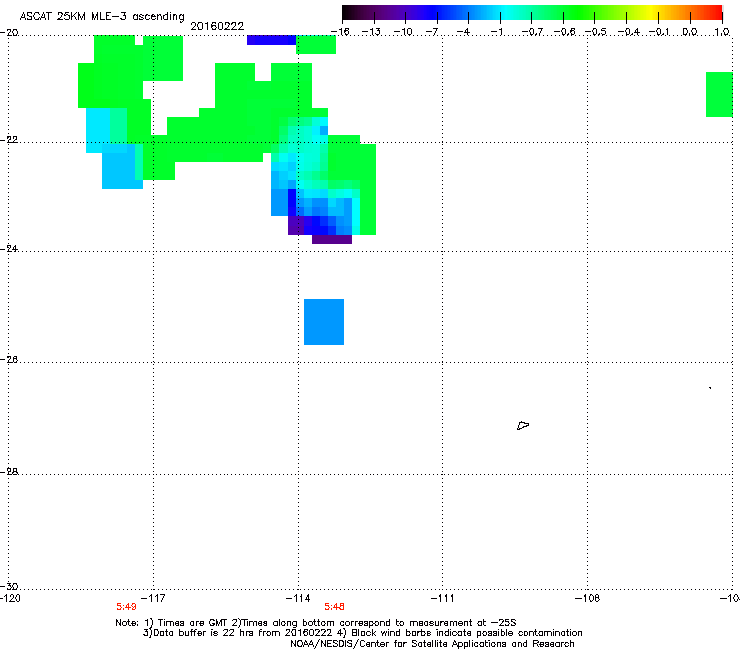The image size is (740, 650).
Task: Click latitude label -26
Action: pyautogui.click(x=9, y=360)
